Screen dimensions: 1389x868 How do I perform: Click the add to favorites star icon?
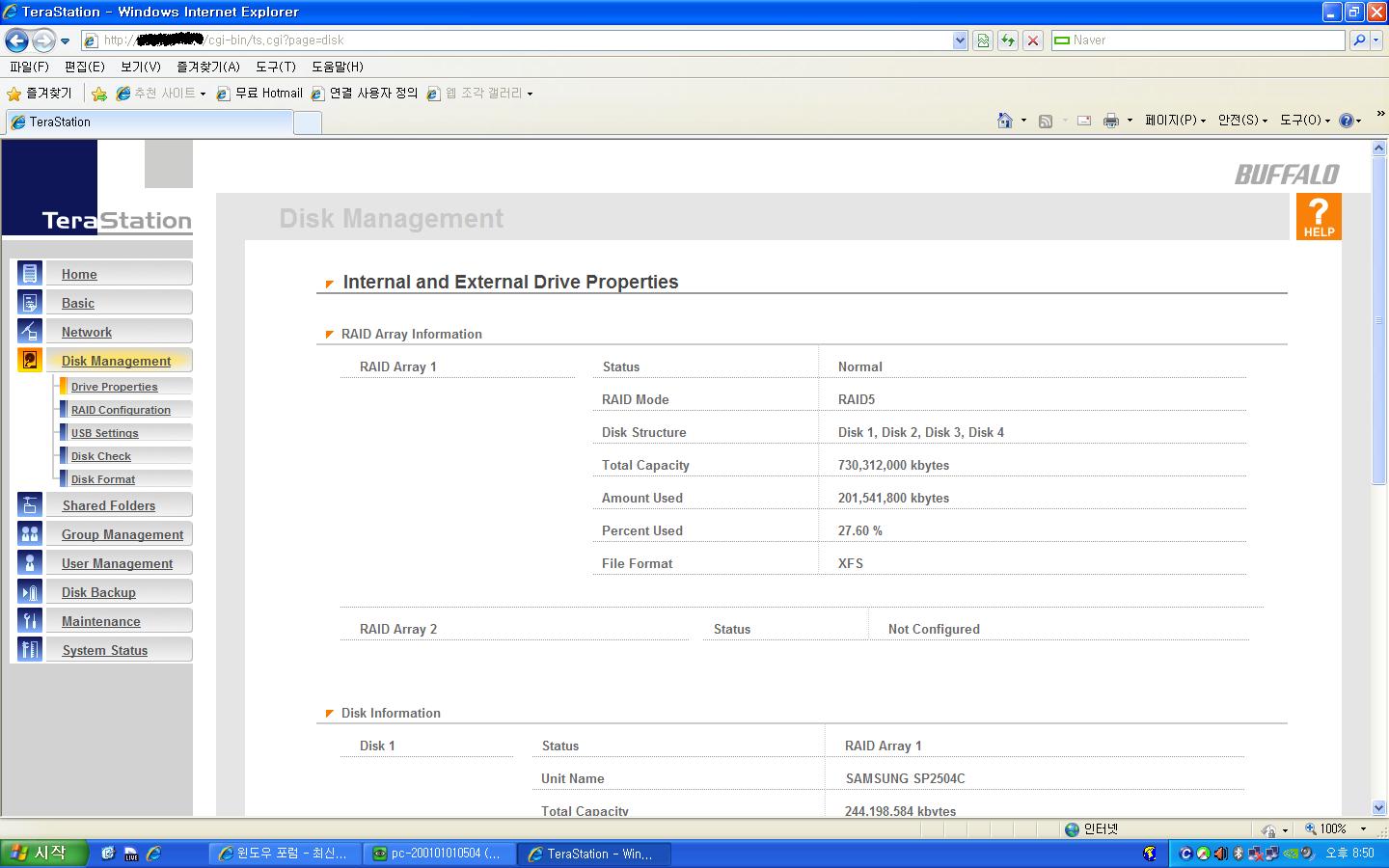[99, 94]
